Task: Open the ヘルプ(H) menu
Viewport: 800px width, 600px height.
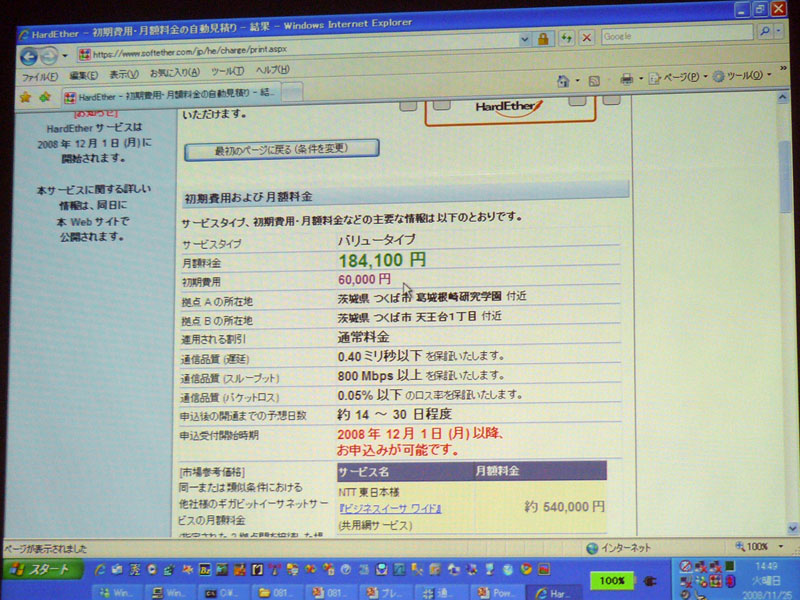Action: [x=272, y=70]
